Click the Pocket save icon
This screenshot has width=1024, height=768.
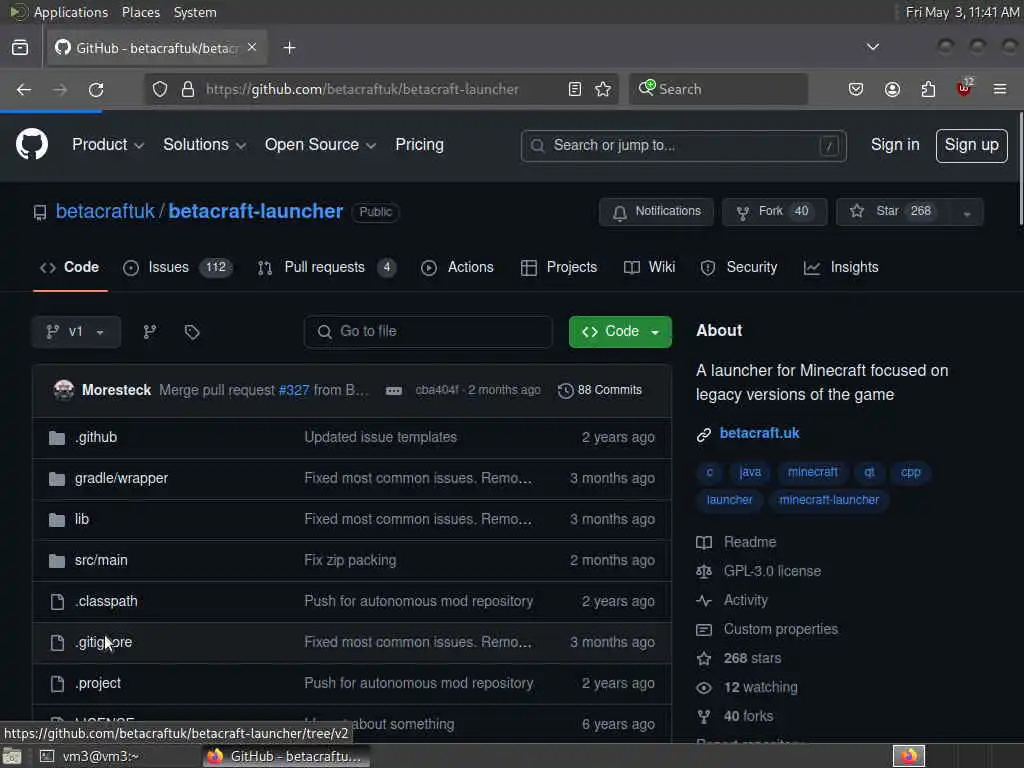[856, 89]
